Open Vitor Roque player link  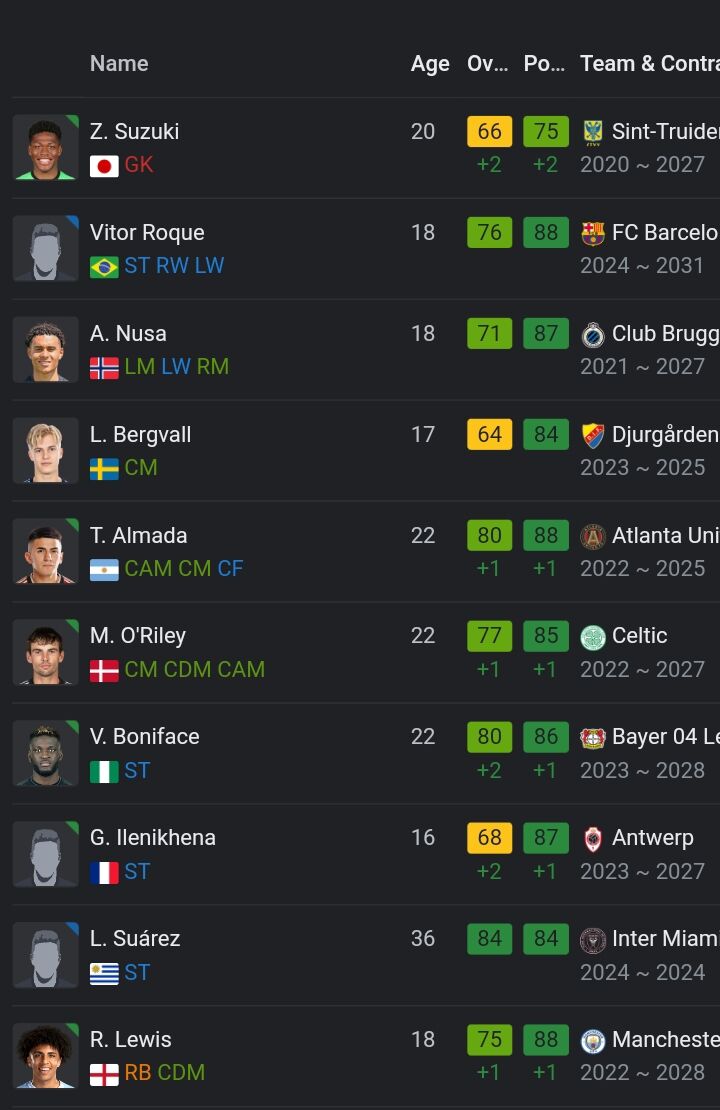[147, 233]
